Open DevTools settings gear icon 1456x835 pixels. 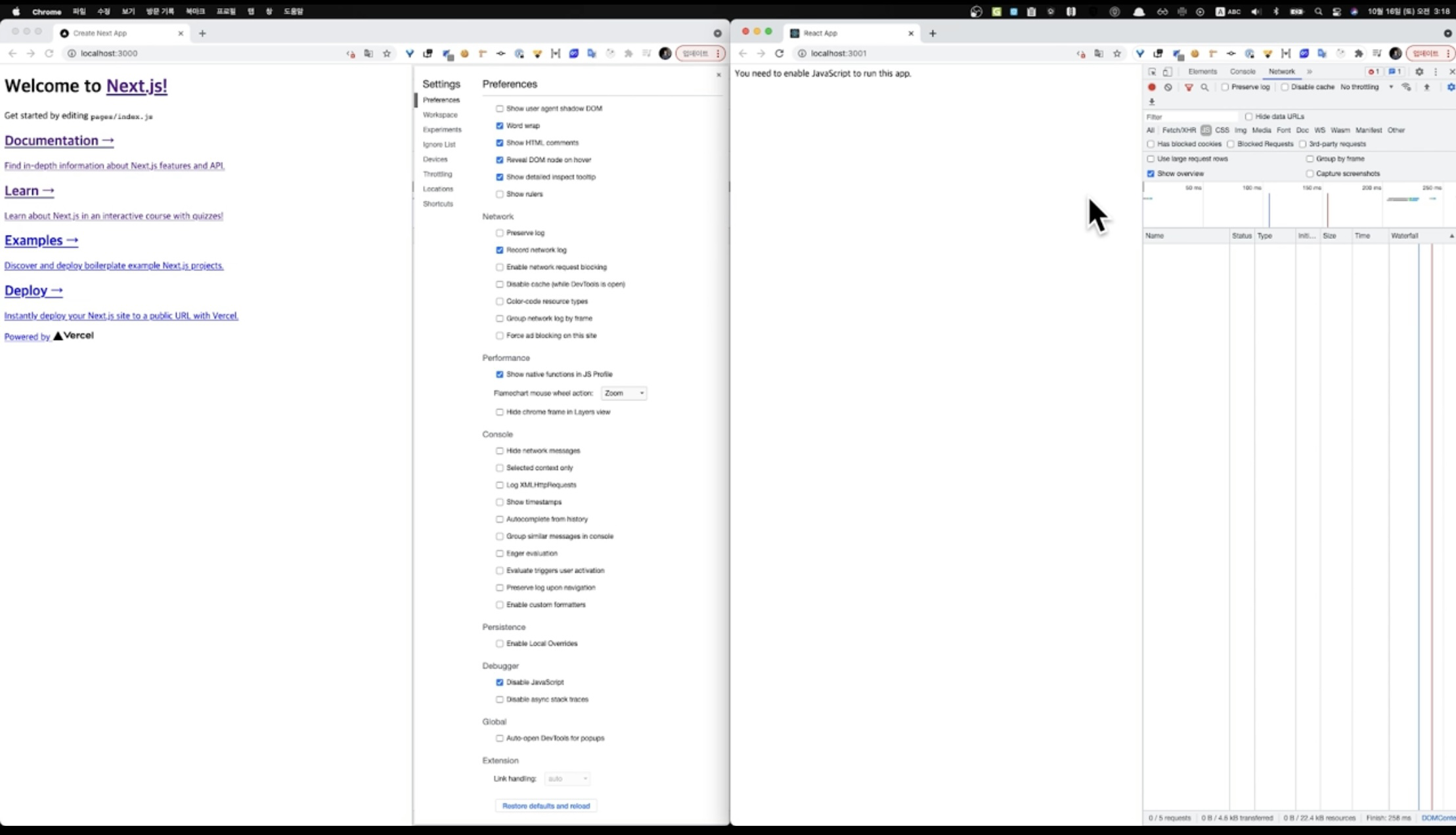(1419, 72)
